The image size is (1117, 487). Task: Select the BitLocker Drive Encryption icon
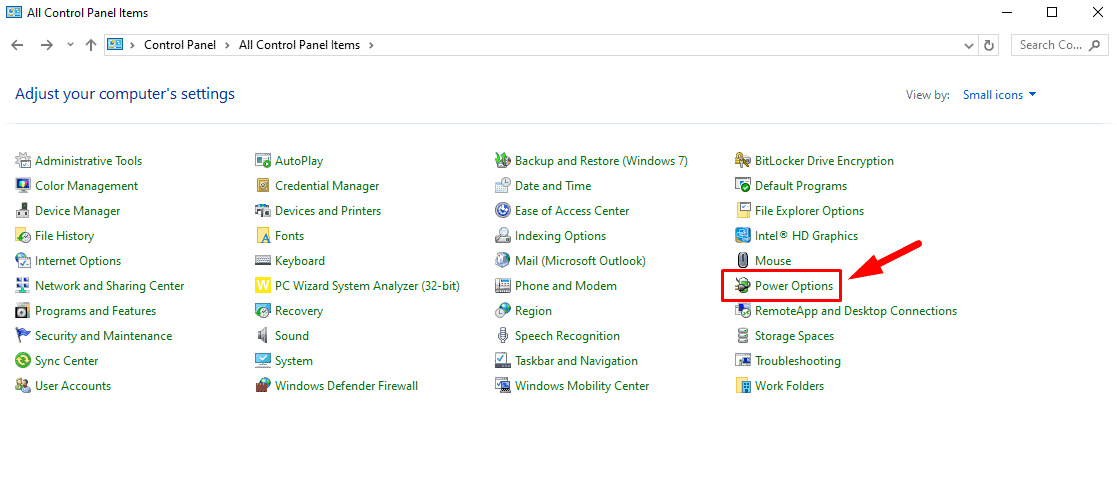(x=743, y=161)
